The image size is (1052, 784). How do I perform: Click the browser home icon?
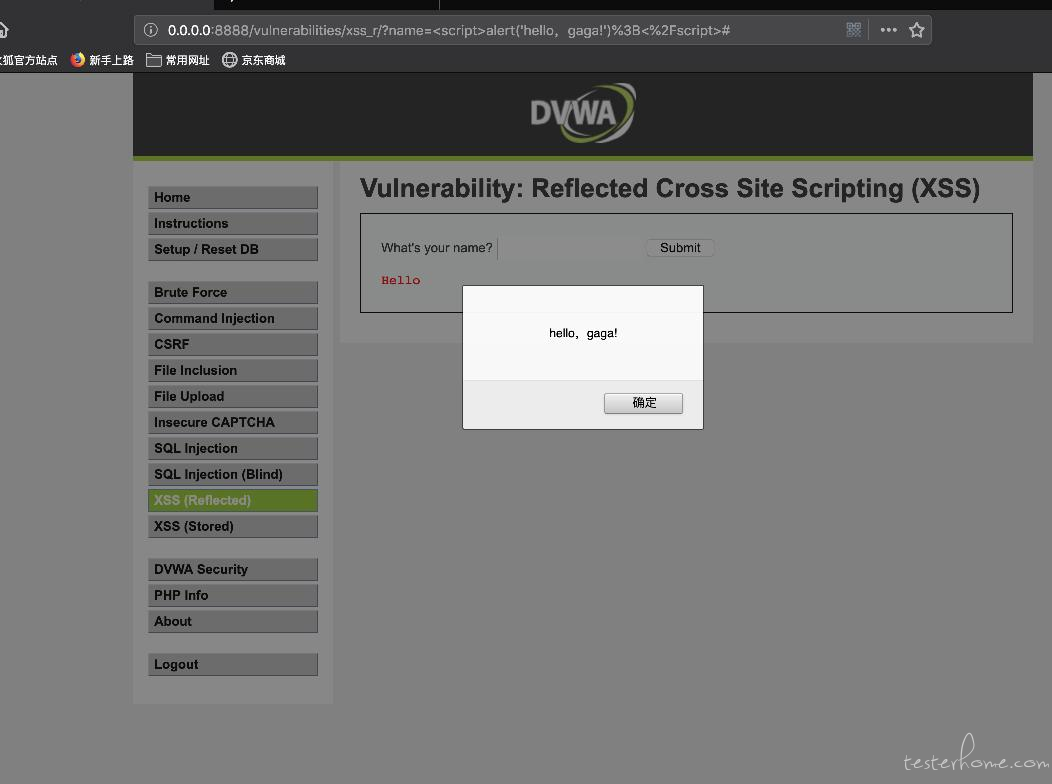[x=3, y=30]
